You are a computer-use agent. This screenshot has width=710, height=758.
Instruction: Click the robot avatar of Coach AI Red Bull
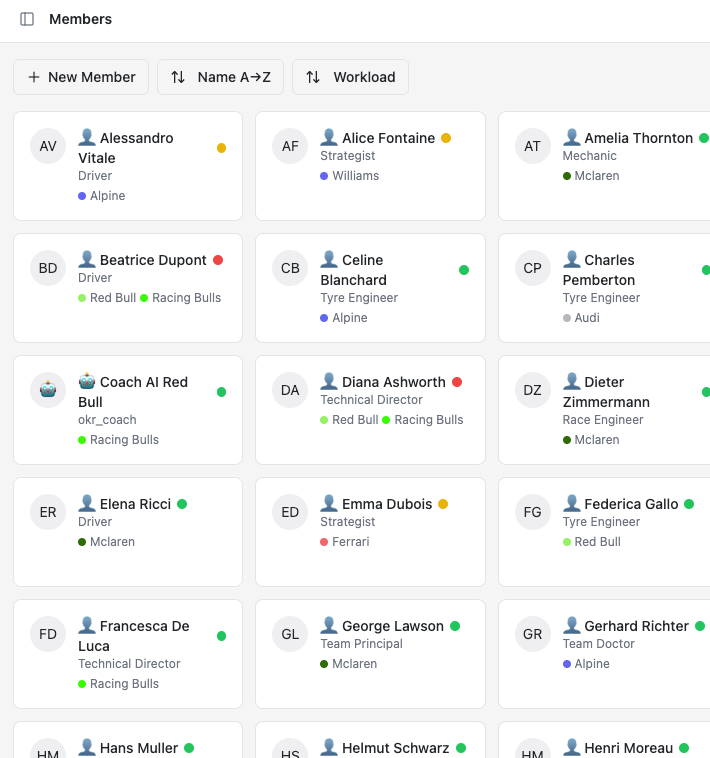click(48, 390)
